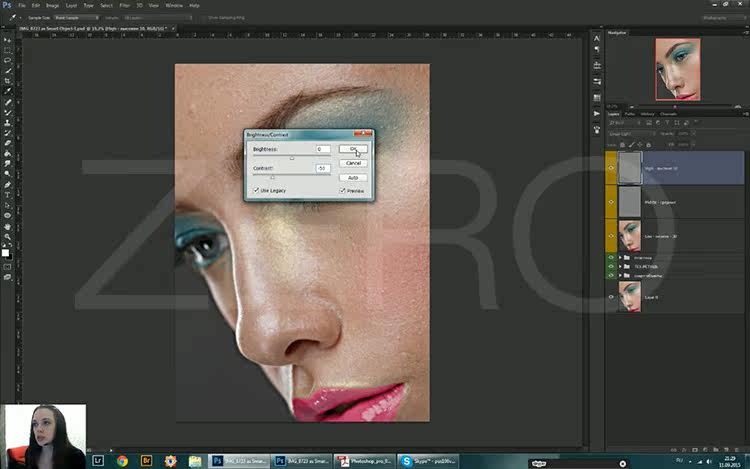Toggle the Use Legacy checkbox
750x469 pixels.
[256, 190]
